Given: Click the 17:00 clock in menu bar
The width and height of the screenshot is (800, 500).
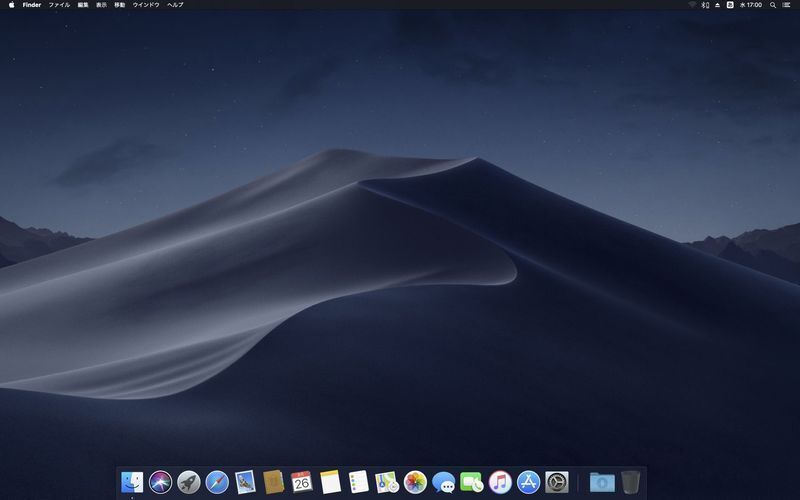Looking at the screenshot, I should pos(751,5).
